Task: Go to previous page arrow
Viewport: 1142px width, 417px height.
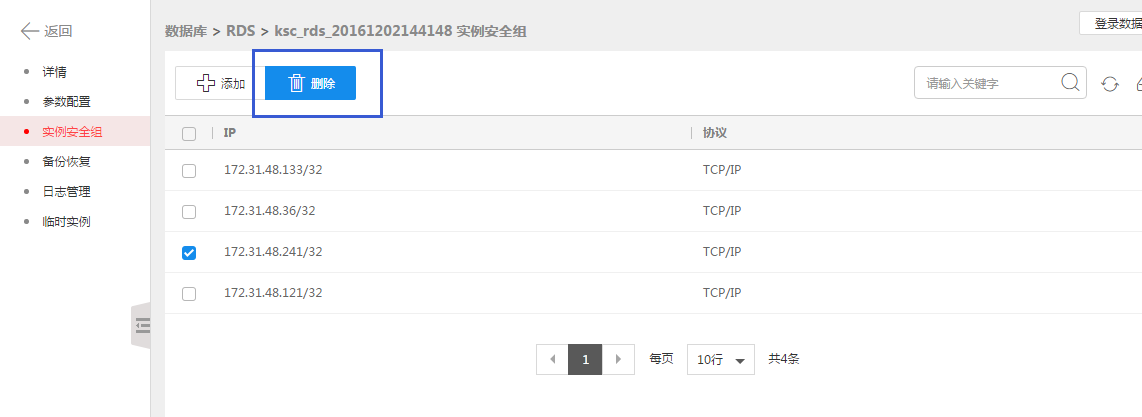Action: tap(552, 359)
